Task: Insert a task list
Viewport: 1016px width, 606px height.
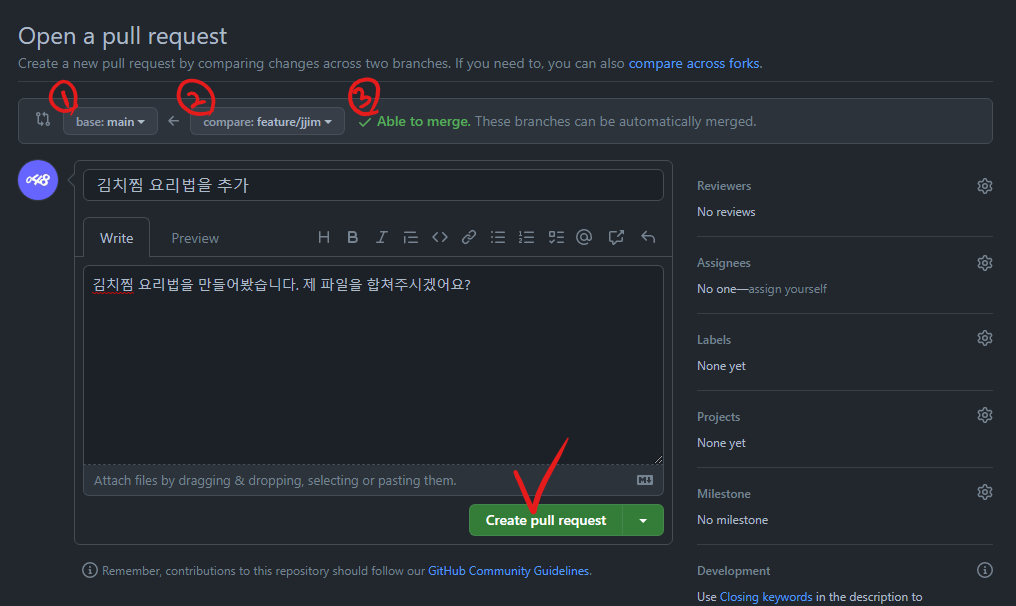Action: [556, 237]
